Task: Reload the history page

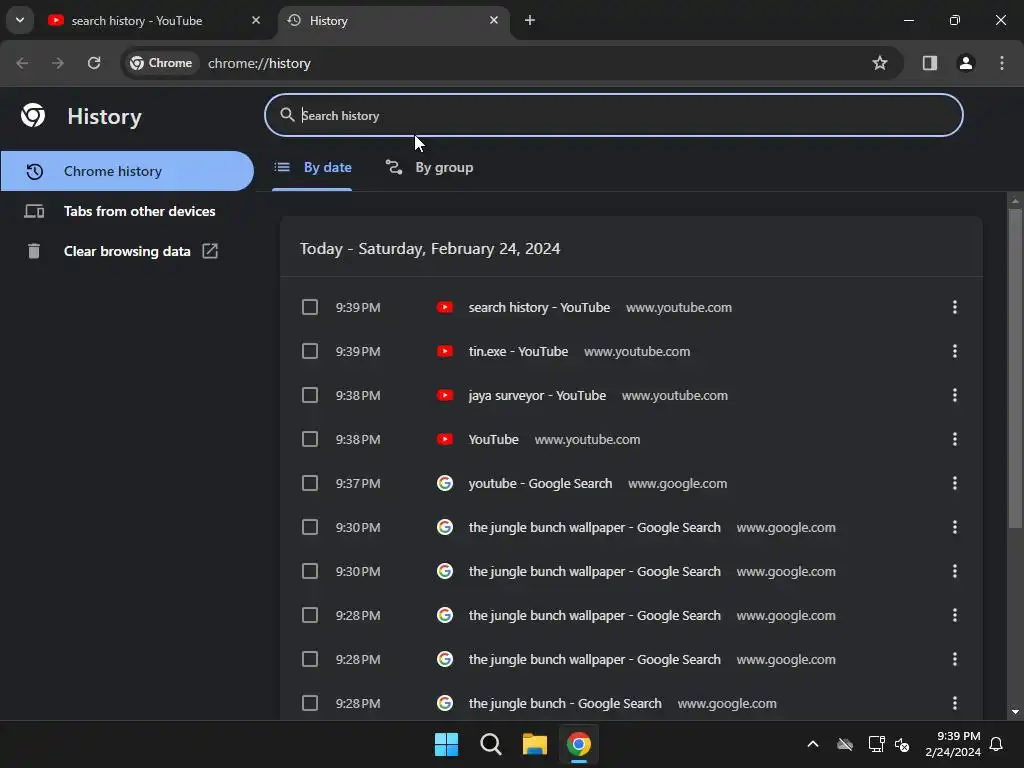Action: 94,63
